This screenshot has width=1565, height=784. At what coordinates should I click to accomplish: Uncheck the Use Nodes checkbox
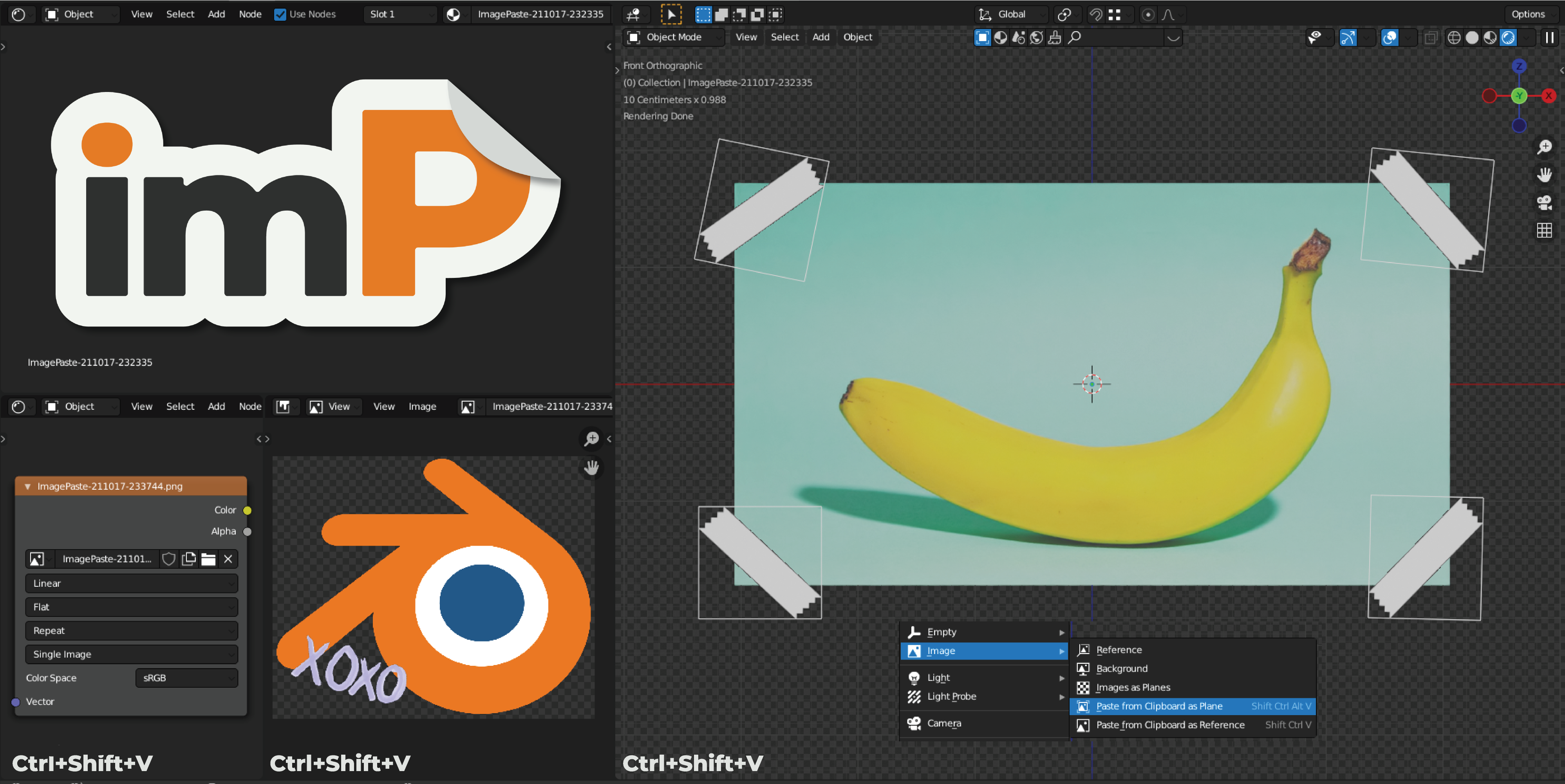(x=280, y=14)
